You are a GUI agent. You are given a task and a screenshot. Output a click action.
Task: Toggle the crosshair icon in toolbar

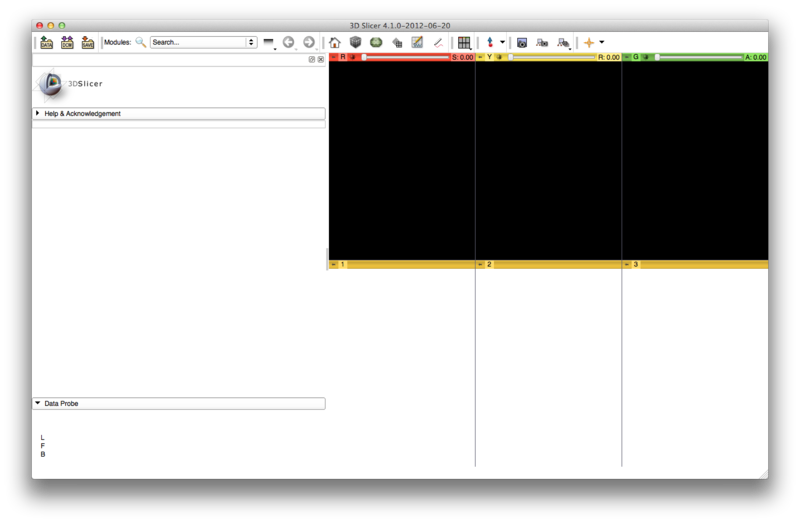[589, 43]
